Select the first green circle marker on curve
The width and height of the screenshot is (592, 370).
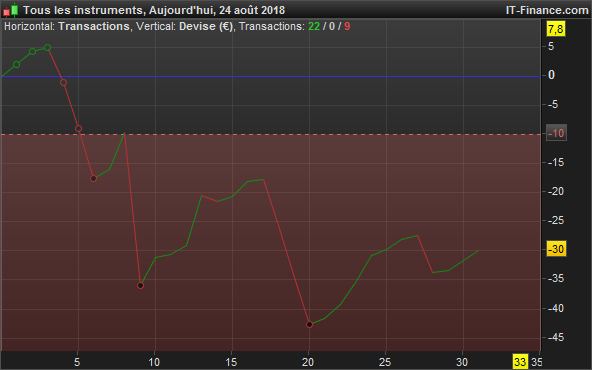pyautogui.click(x=17, y=65)
